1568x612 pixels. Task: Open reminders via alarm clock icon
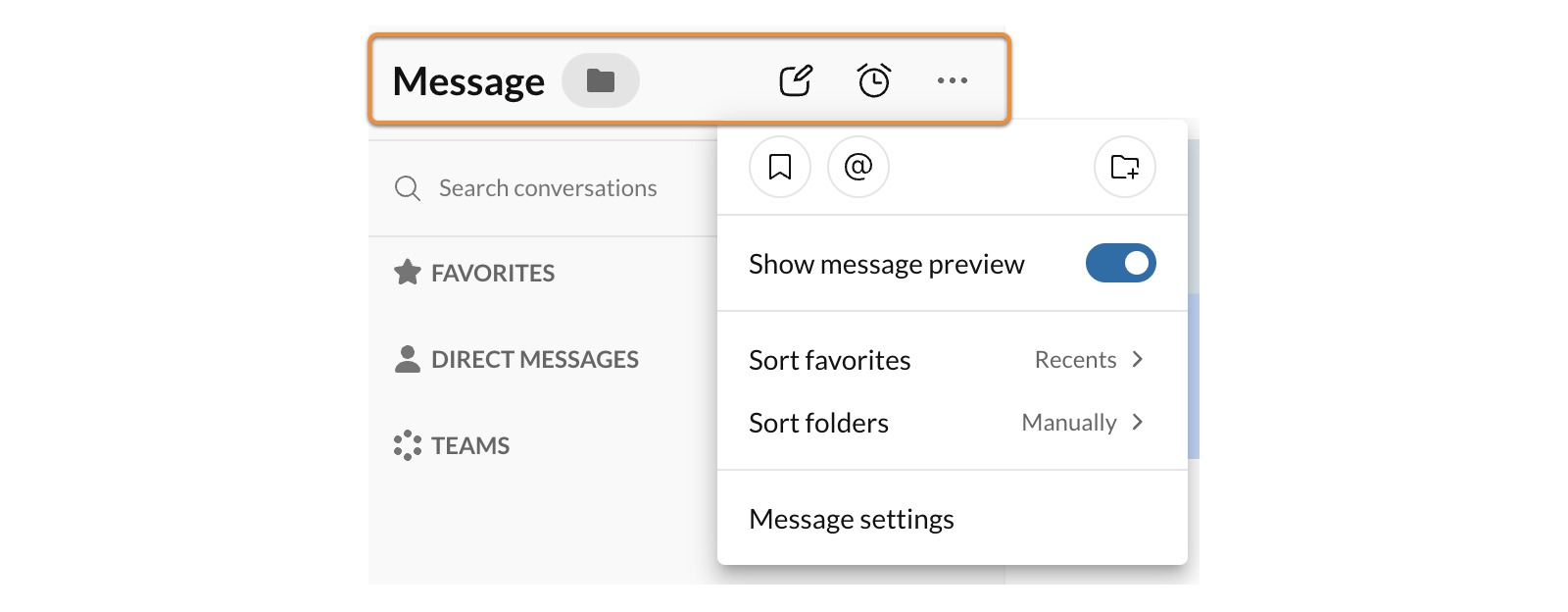click(x=873, y=80)
